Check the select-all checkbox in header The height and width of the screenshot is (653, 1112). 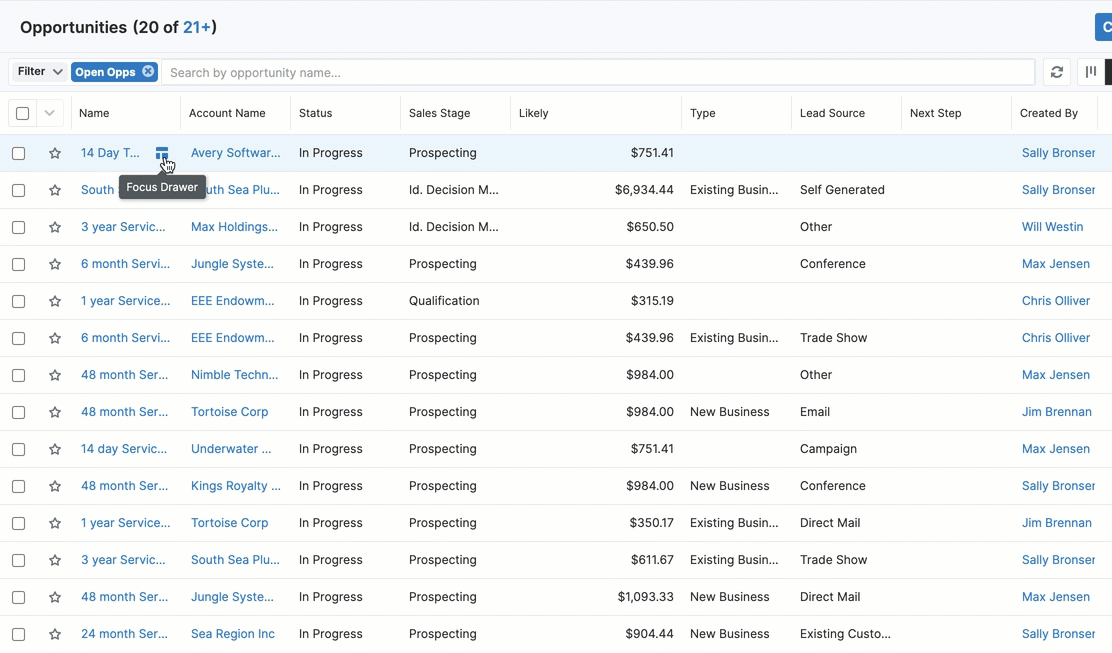coord(22,113)
